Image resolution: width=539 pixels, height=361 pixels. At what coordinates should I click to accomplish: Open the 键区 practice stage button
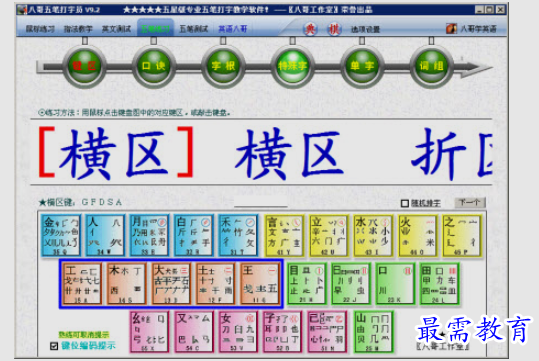84,66
